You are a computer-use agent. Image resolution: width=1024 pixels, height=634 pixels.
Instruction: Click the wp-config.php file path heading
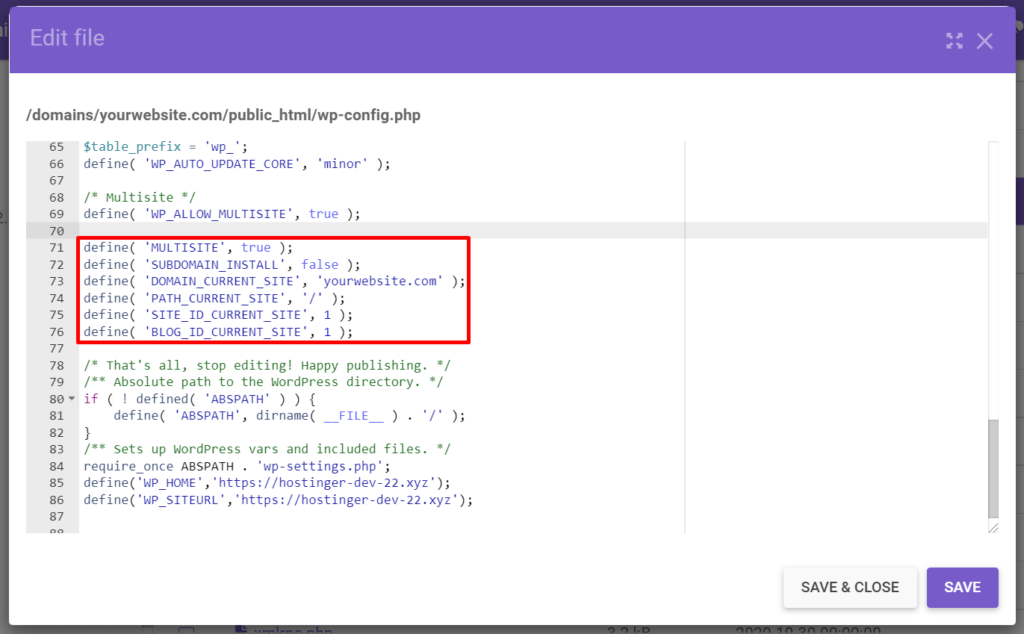tap(223, 116)
